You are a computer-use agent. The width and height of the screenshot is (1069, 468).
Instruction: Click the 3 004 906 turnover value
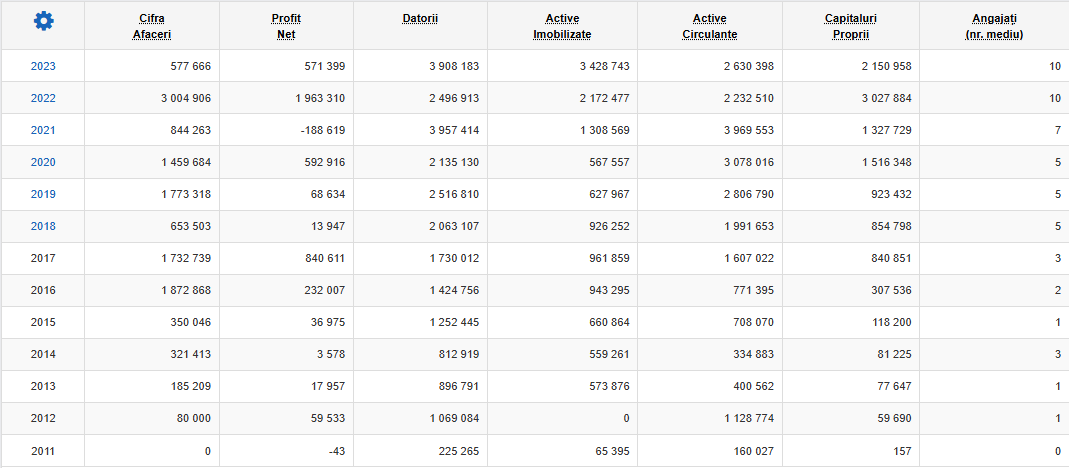[x=186, y=98]
